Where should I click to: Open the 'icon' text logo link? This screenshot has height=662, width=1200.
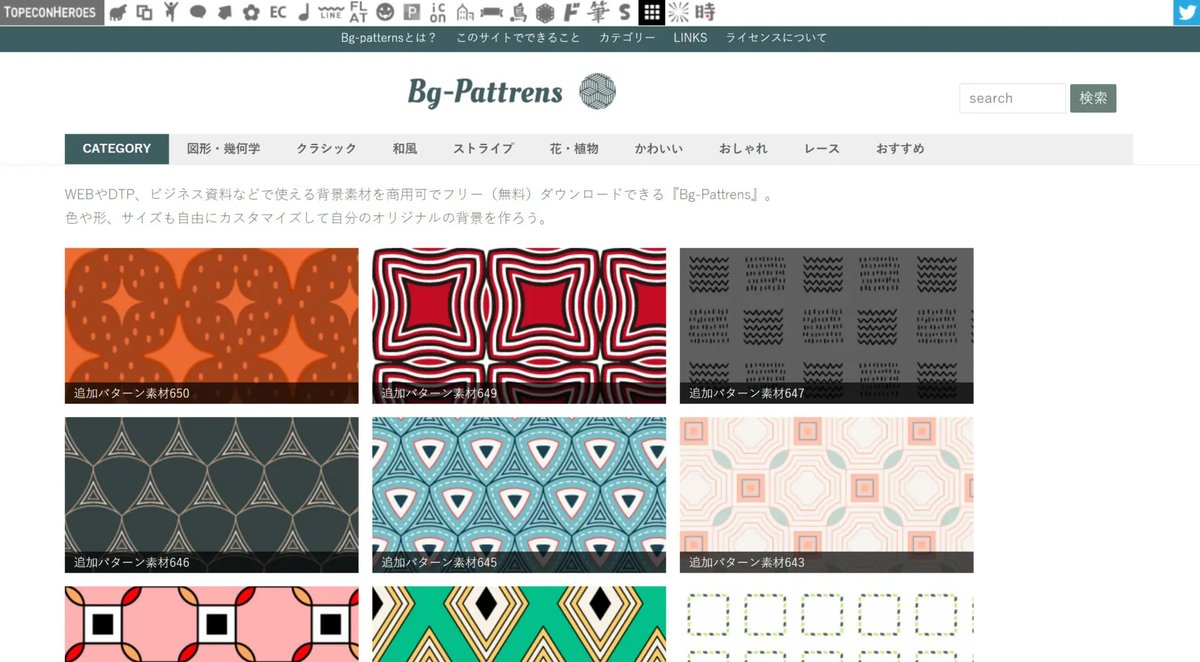[x=438, y=12]
